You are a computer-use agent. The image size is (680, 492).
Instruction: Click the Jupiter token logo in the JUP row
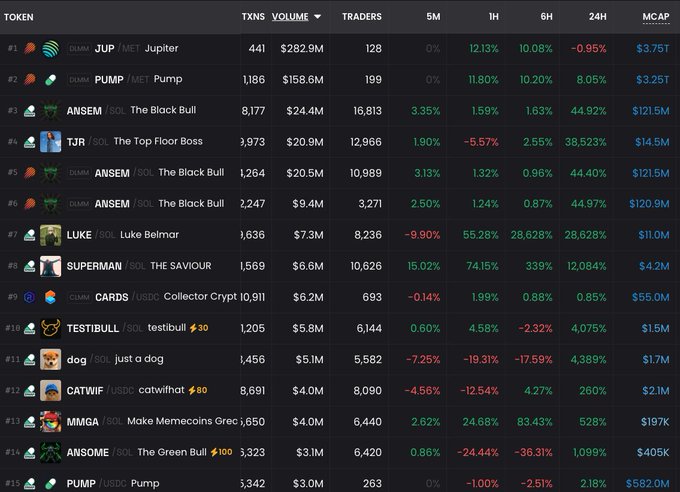[x=51, y=49]
